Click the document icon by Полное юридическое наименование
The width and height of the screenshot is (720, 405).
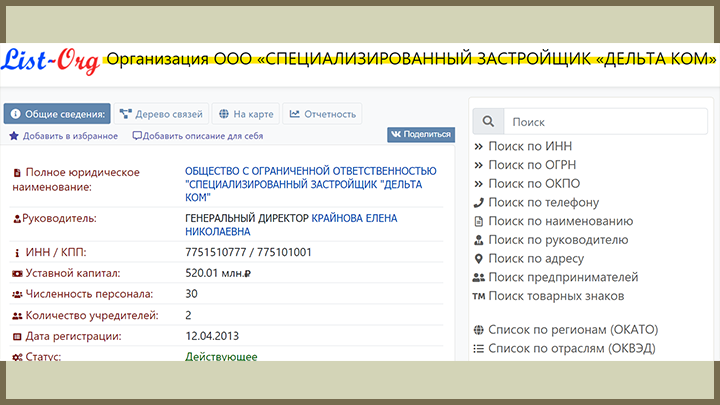pyautogui.click(x=17, y=173)
